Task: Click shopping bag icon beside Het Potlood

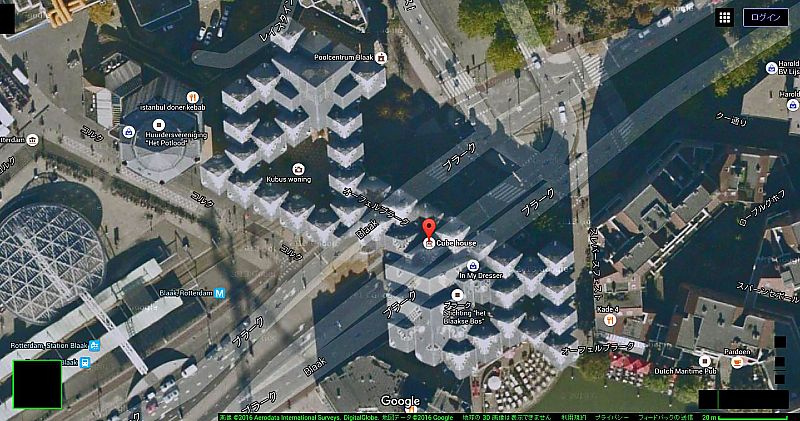Action: coord(129,133)
